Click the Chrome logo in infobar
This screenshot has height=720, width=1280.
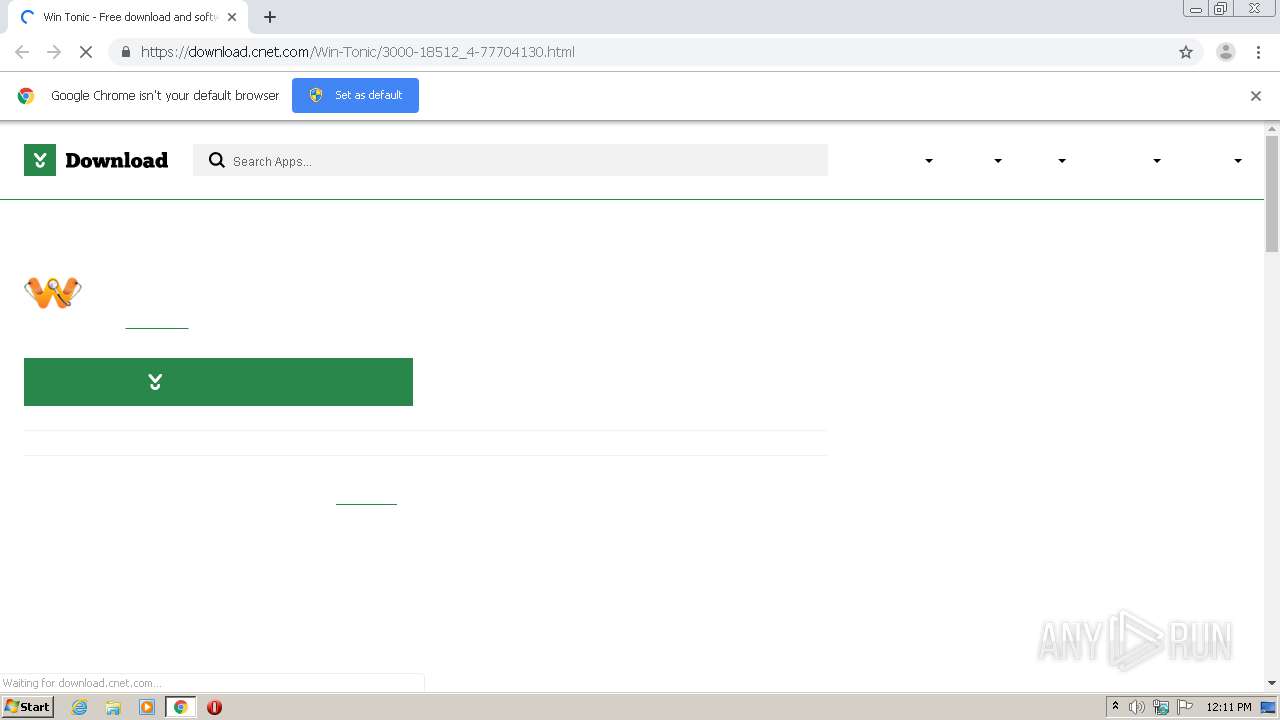point(26,96)
